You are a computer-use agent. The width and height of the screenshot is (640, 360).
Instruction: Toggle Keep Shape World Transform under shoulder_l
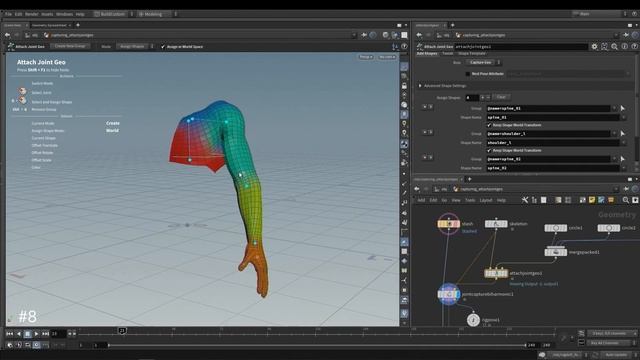click(489, 151)
